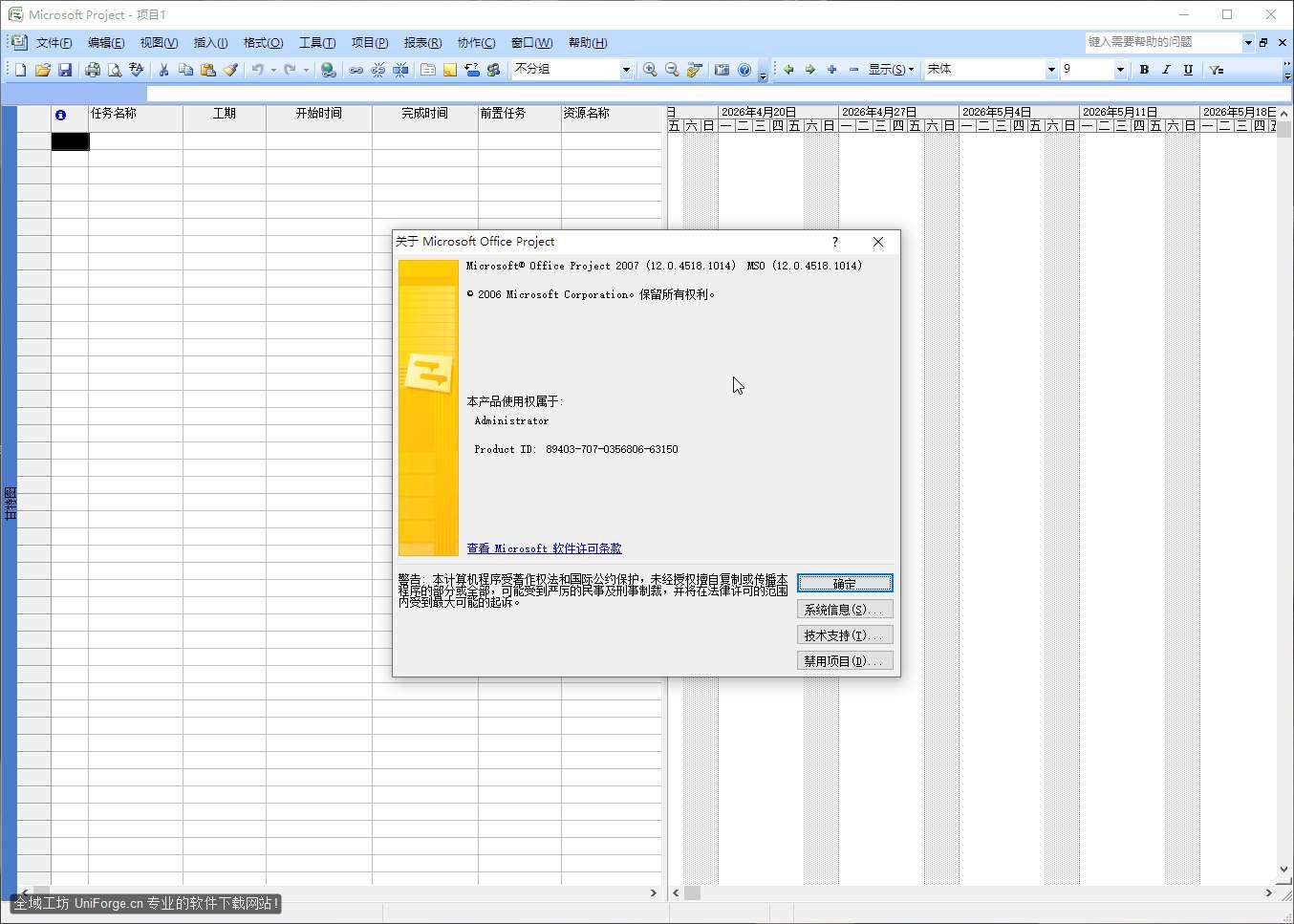
Task: Copy the selected cell
Action: pos(185,70)
